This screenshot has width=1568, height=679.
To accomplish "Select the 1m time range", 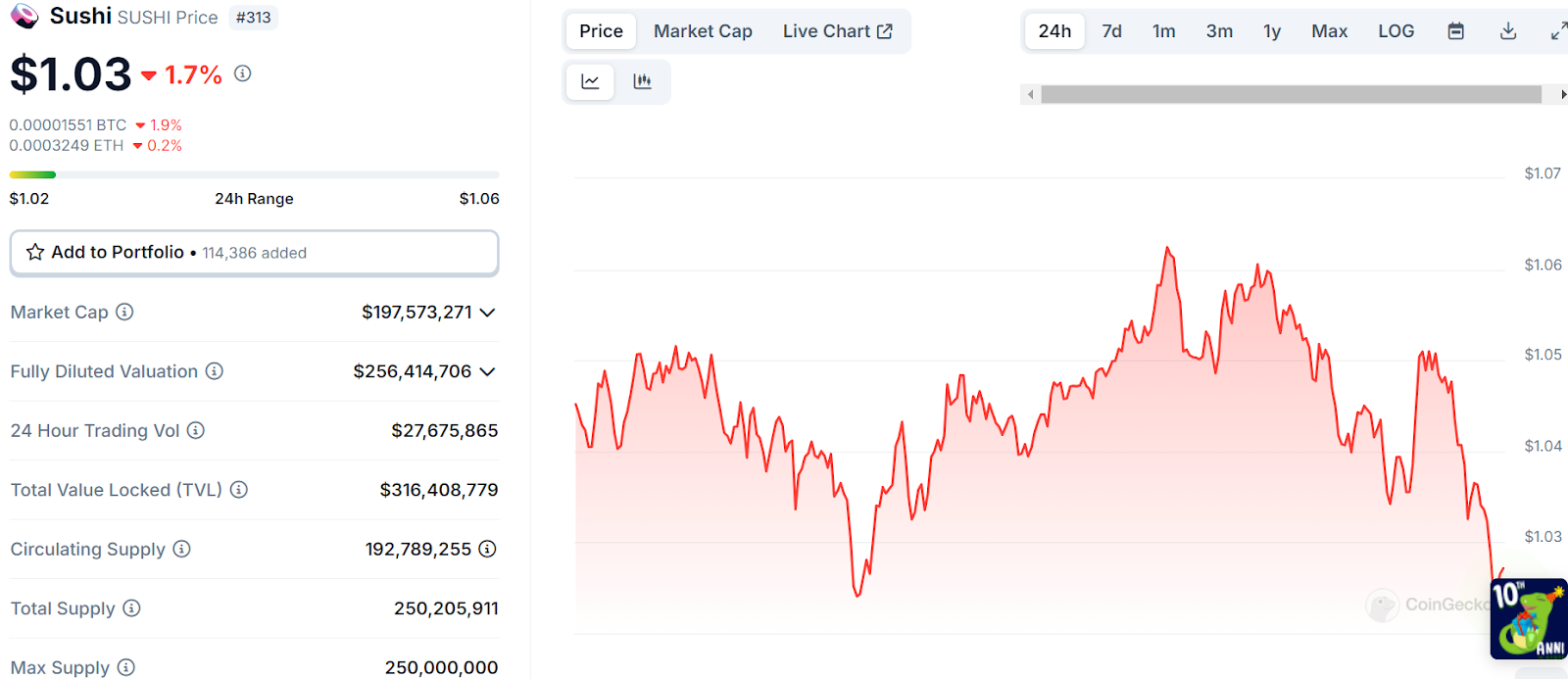I will [x=1163, y=31].
